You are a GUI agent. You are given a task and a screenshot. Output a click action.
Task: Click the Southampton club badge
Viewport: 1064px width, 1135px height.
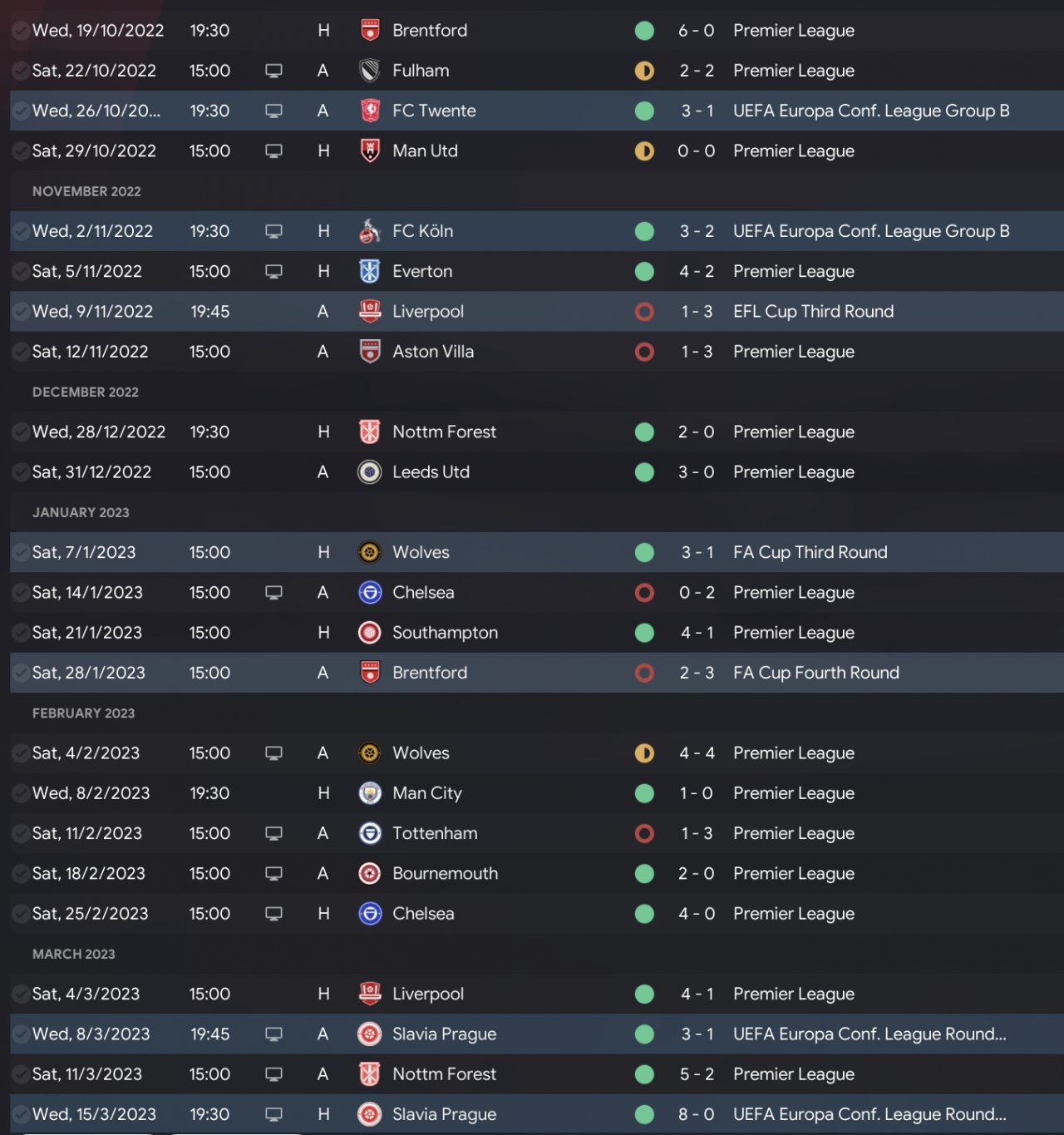pyautogui.click(x=370, y=633)
